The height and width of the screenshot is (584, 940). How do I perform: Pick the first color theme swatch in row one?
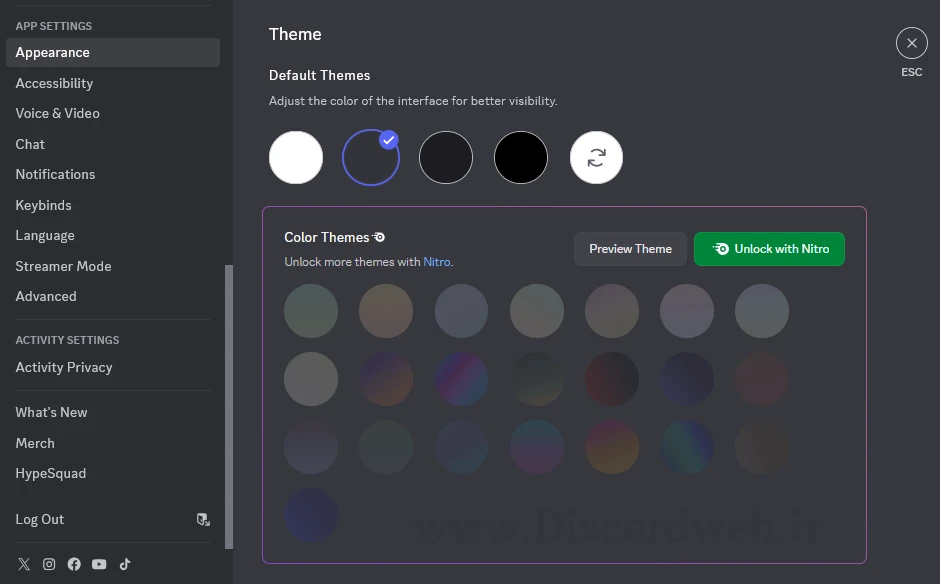(x=311, y=311)
